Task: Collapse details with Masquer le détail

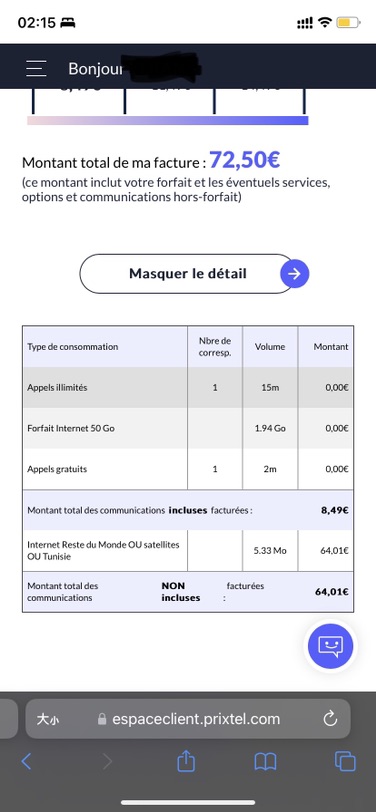Action: pos(187,273)
